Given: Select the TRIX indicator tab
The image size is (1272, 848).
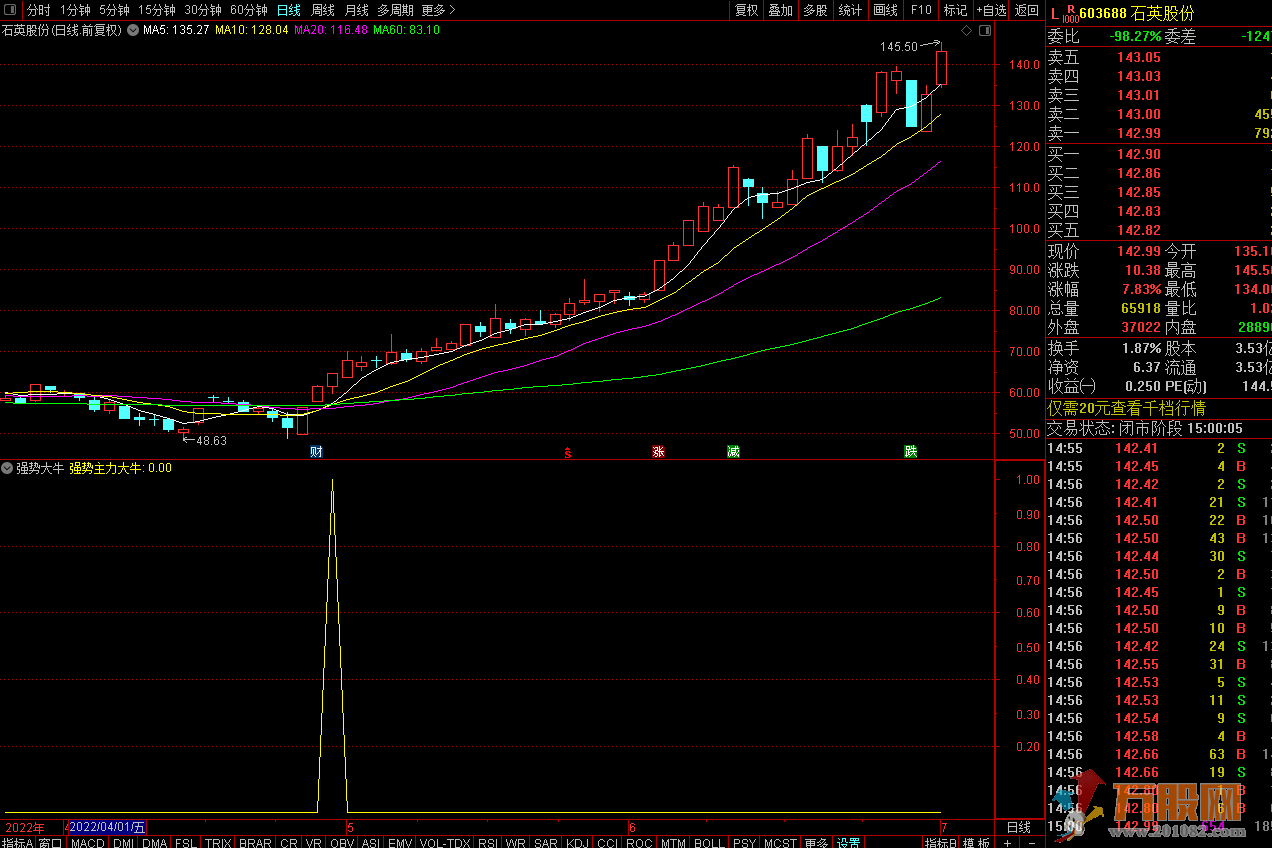Looking at the screenshot, I should click(x=218, y=843).
